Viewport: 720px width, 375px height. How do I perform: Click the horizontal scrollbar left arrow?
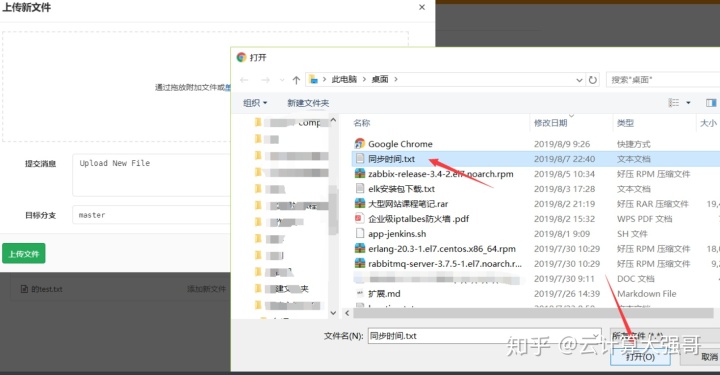pyautogui.click(x=347, y=313)
